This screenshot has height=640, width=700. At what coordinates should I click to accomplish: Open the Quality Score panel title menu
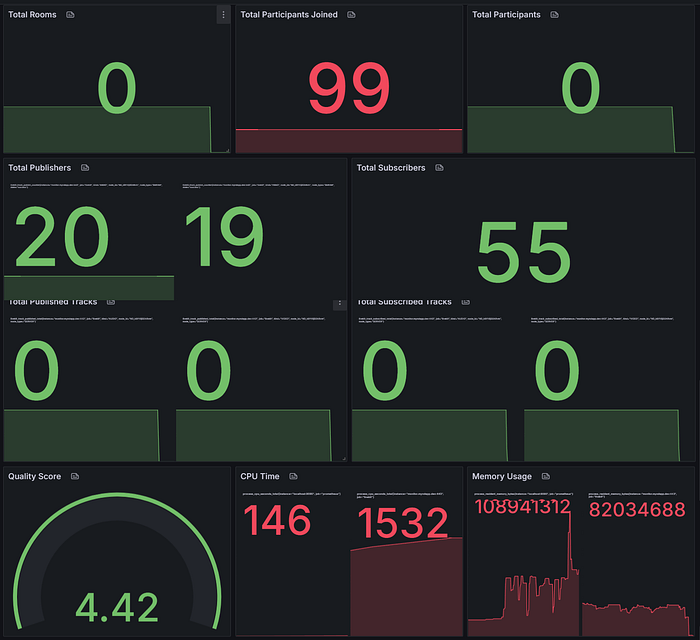34,476
